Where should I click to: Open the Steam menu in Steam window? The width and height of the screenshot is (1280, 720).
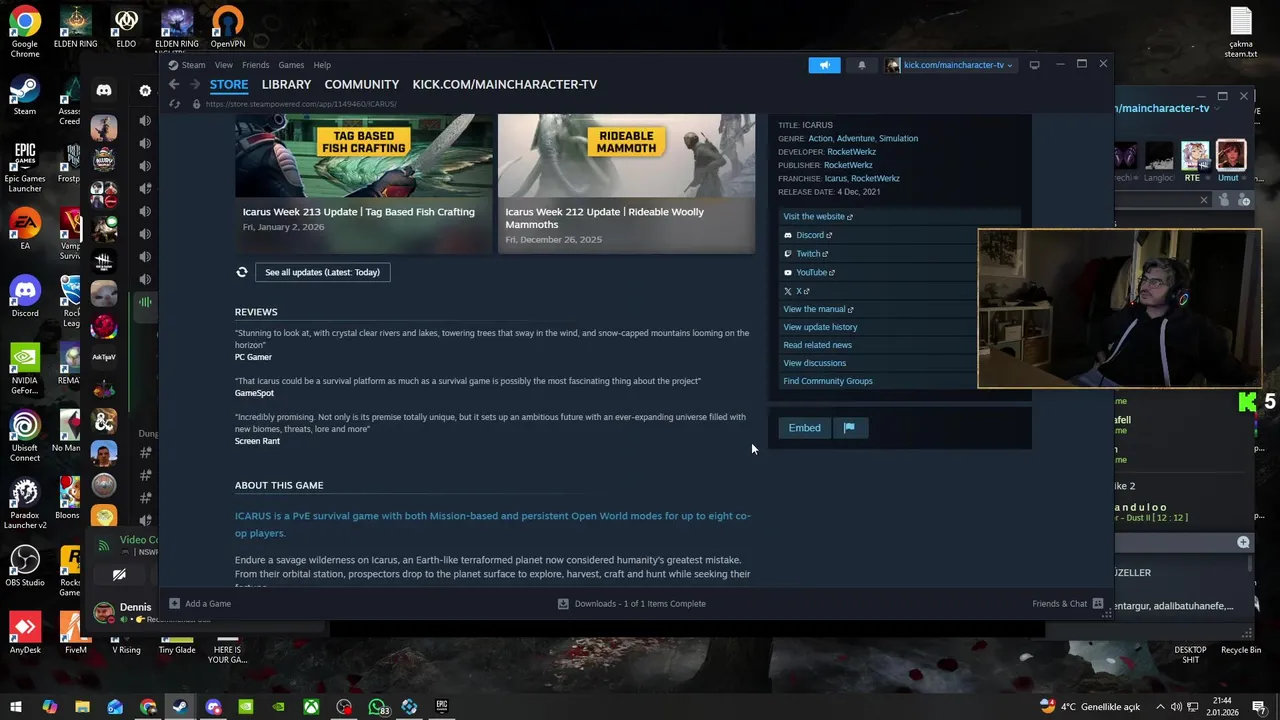coord(187,65)
